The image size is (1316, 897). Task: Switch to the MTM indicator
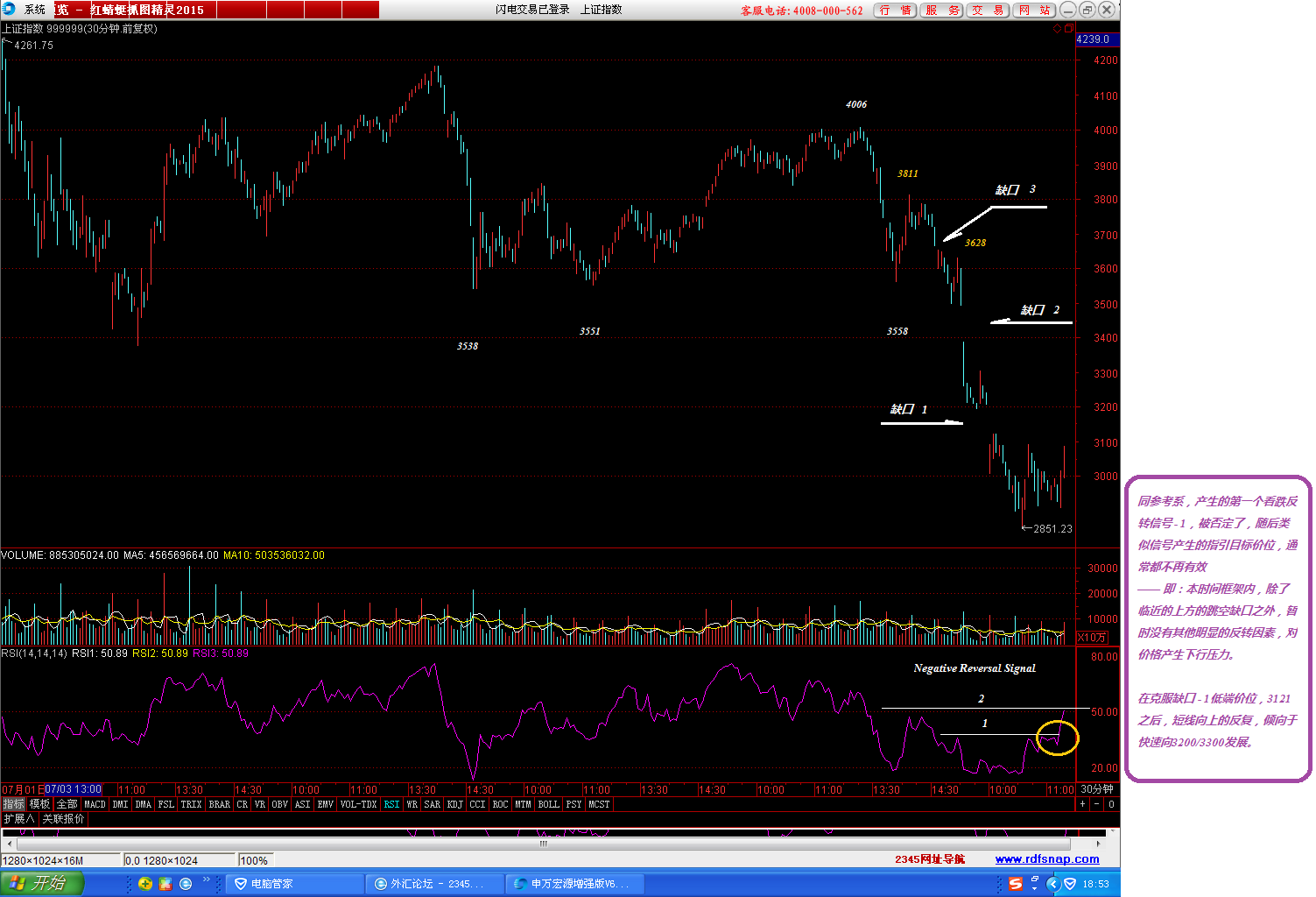[x=523, y=804]
